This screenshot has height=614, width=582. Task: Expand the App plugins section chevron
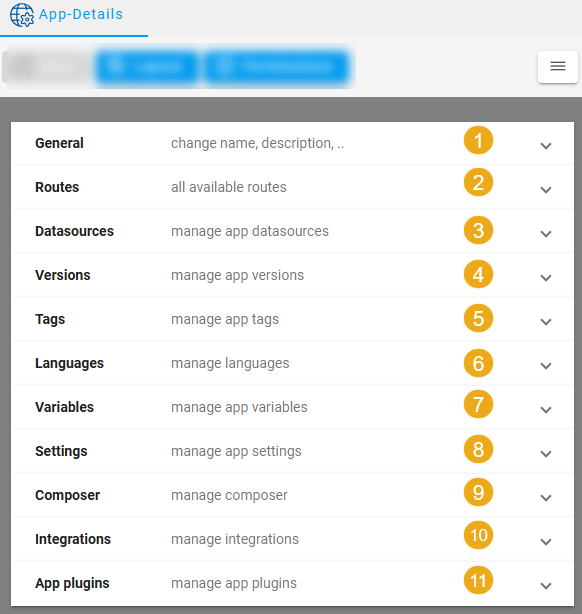(x=546, y=585)
